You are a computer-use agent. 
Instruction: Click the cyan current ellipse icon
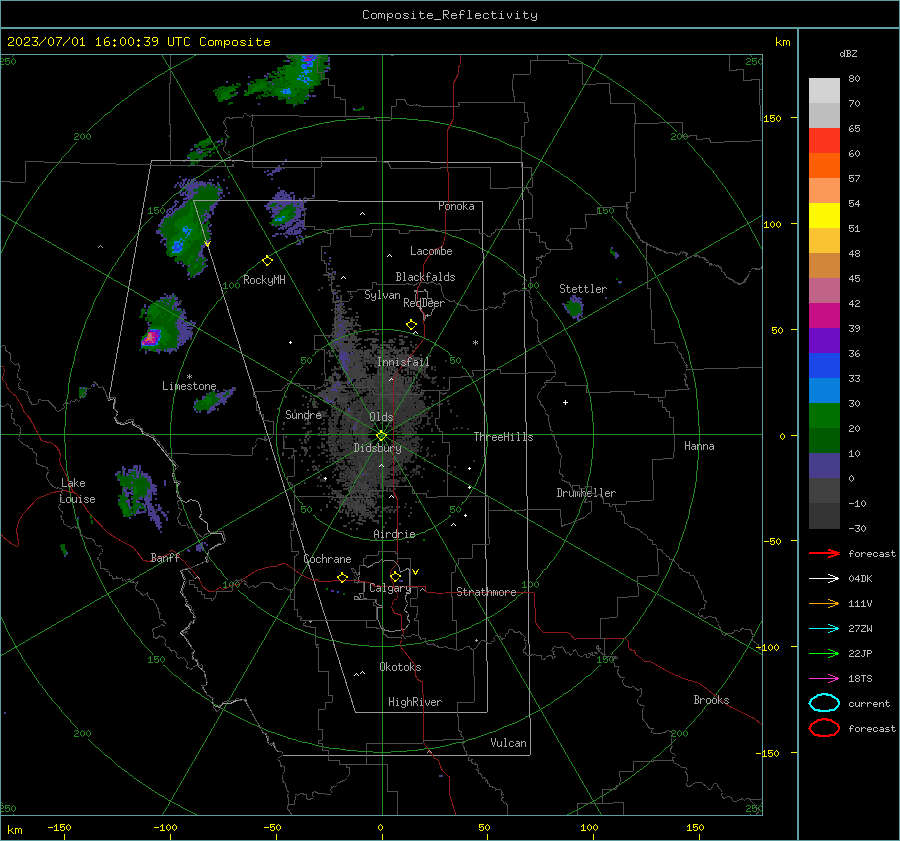[x=824, y=703]
